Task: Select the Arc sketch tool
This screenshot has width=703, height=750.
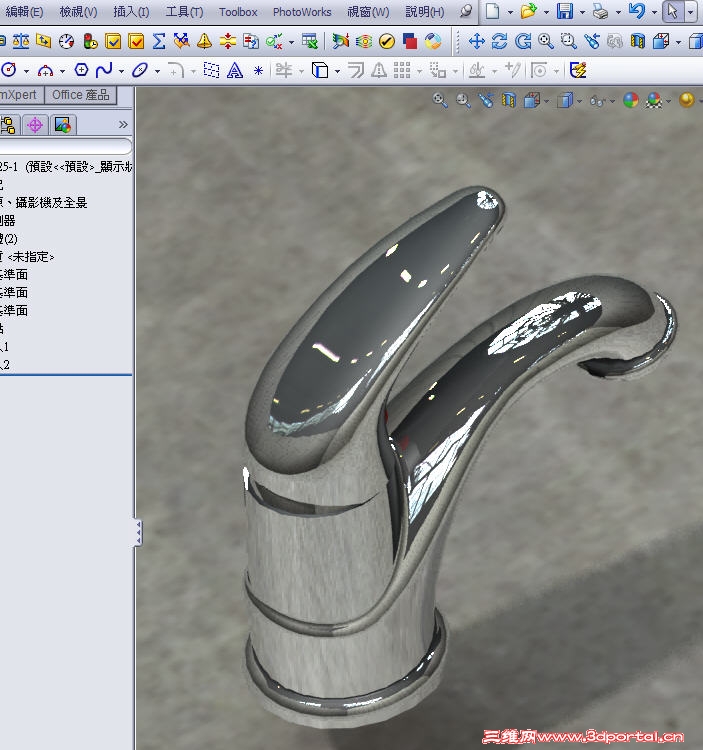Action: coord(45,71)
